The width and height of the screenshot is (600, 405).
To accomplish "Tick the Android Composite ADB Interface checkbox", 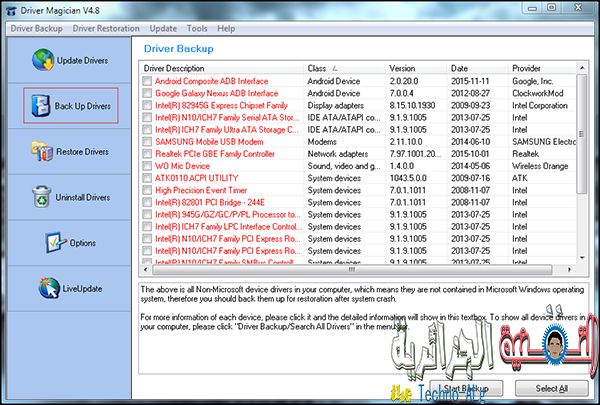I will coord(147,82).
